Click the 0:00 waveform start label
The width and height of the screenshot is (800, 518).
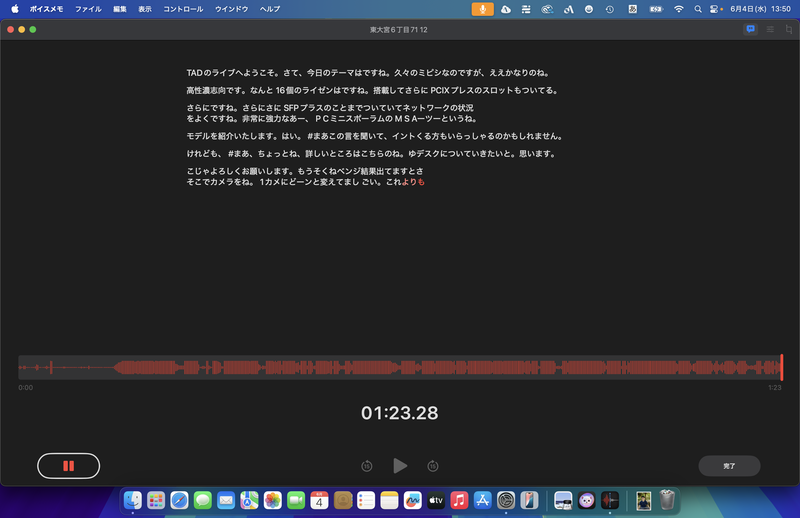[26, 387]
